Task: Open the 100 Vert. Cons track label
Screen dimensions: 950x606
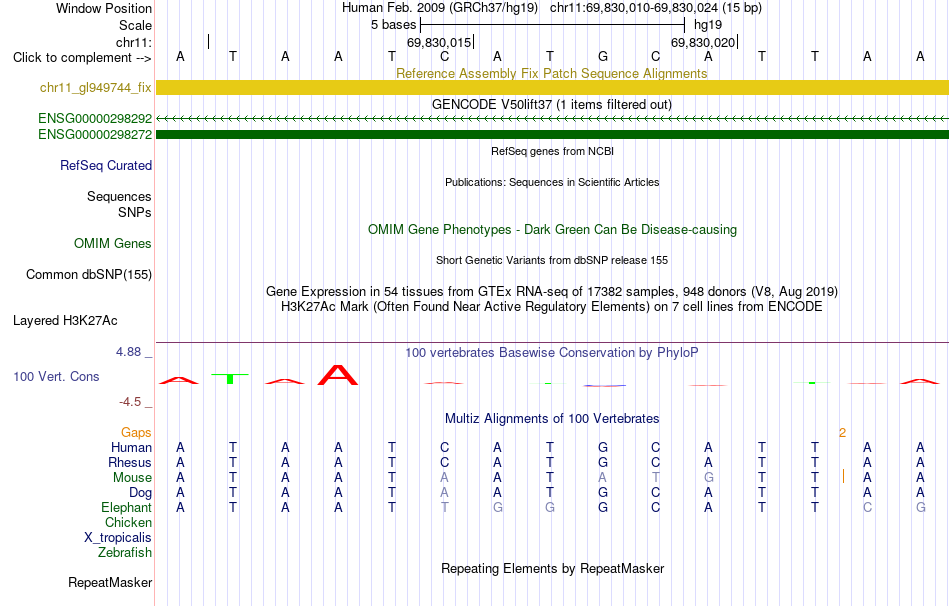Action: pos(56,376)
